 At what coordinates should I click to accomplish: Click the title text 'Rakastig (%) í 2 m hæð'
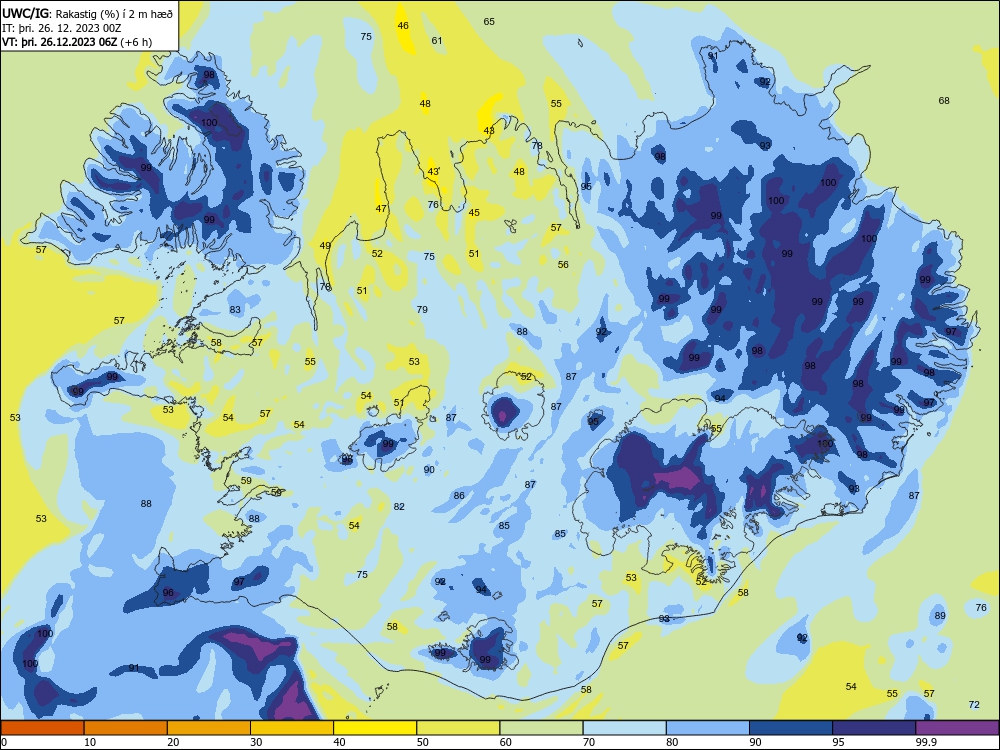point(114,13)
